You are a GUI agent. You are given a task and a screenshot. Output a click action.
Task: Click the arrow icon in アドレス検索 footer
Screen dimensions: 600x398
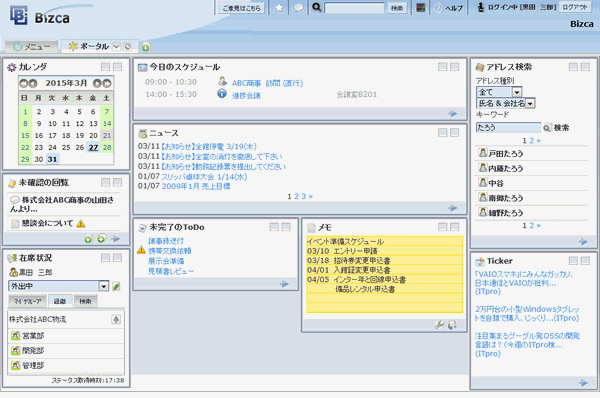point(583,242)
